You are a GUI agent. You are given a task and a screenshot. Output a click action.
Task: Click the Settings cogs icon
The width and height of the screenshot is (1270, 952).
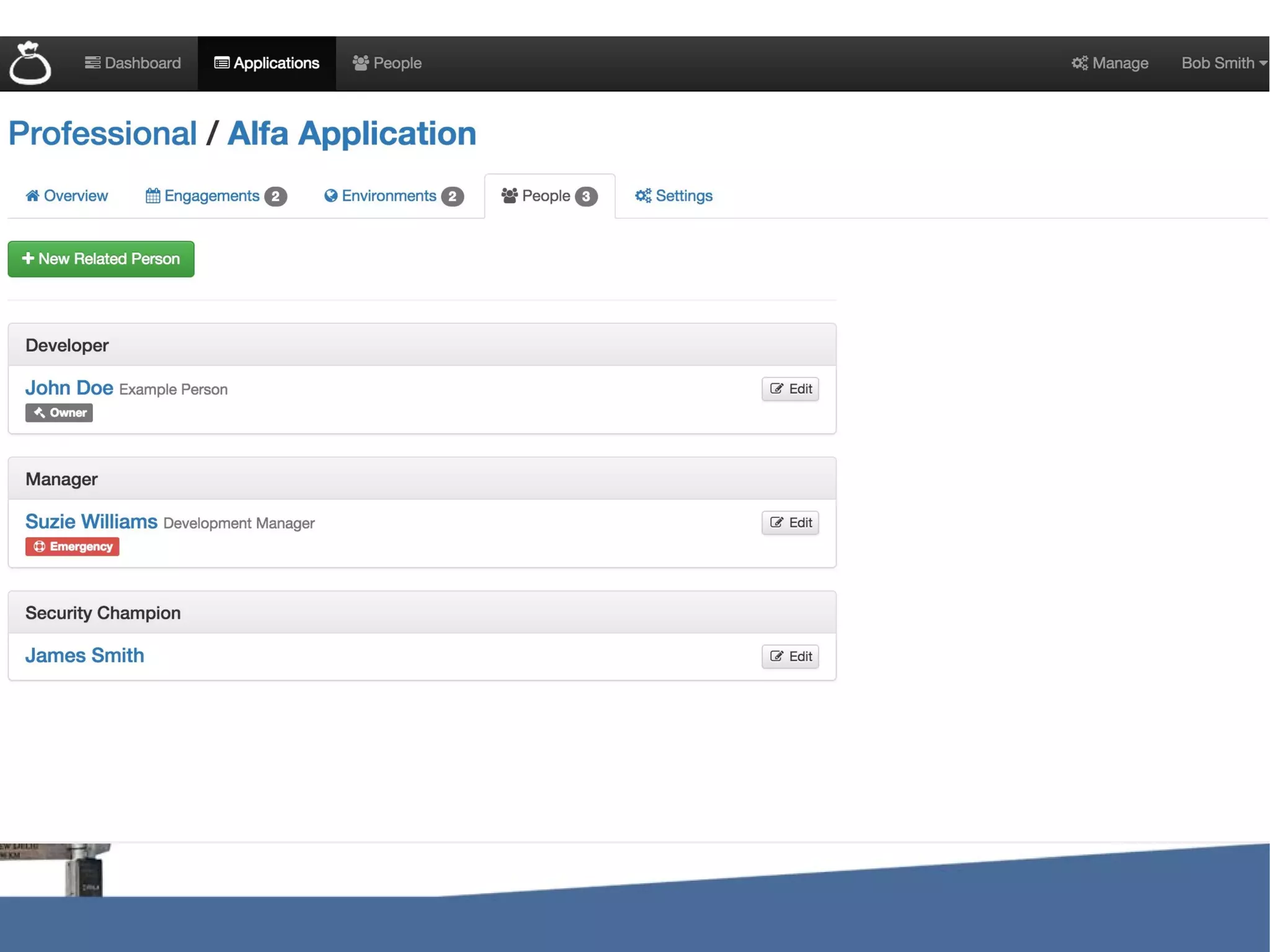[643, 196]
